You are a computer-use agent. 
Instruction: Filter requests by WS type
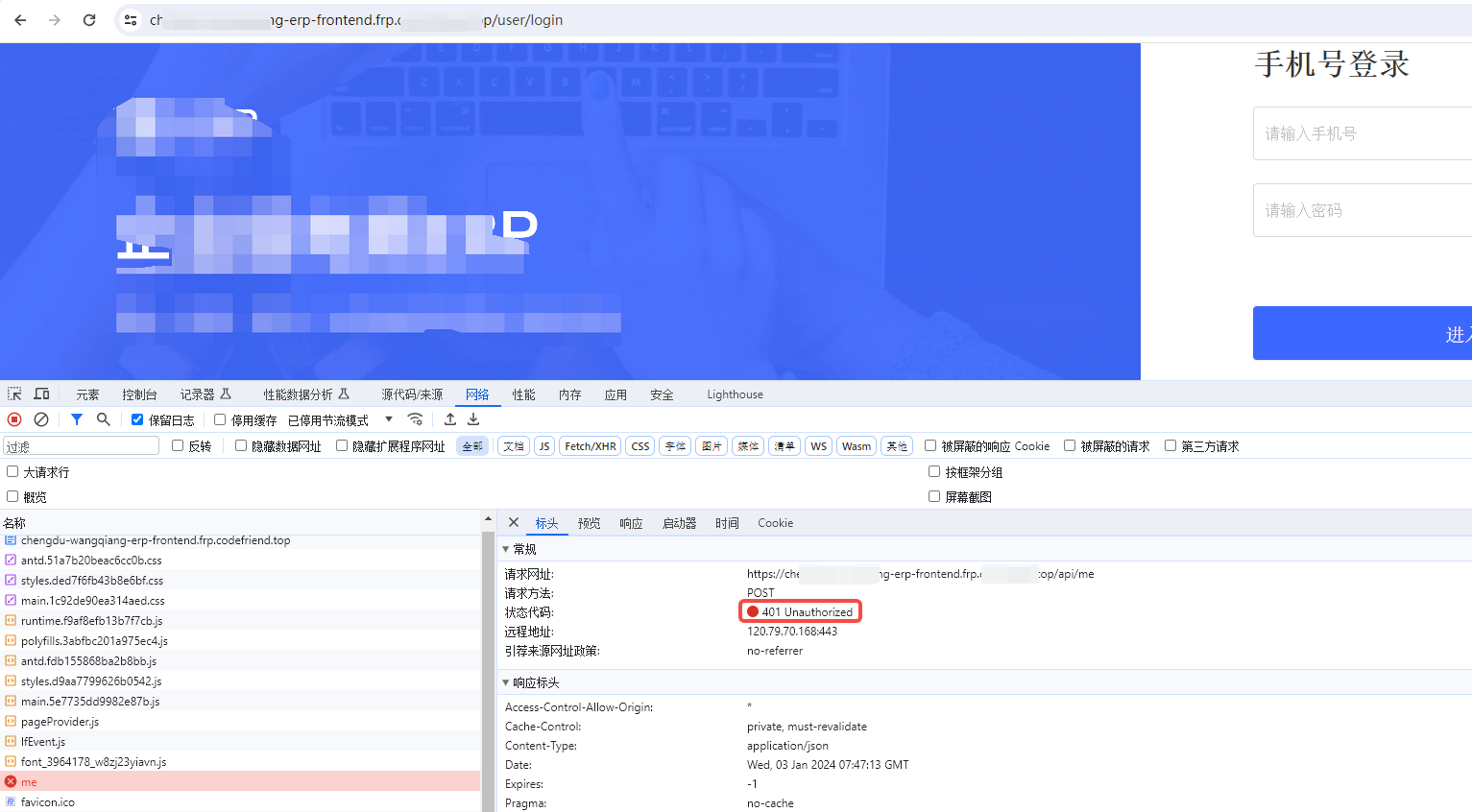[x=818, y=446]
